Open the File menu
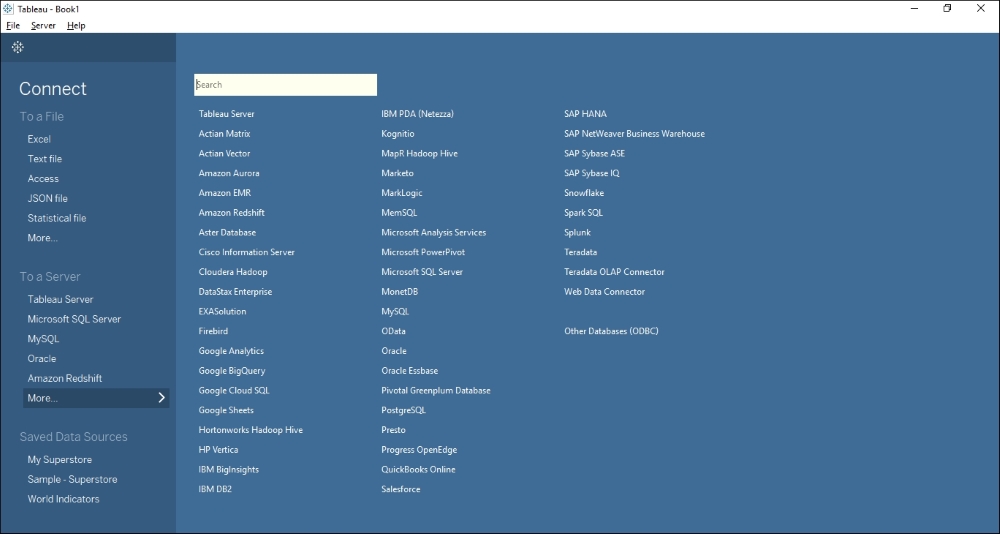This screenshot has height=534, width=1000. click(x=13, y=26)
